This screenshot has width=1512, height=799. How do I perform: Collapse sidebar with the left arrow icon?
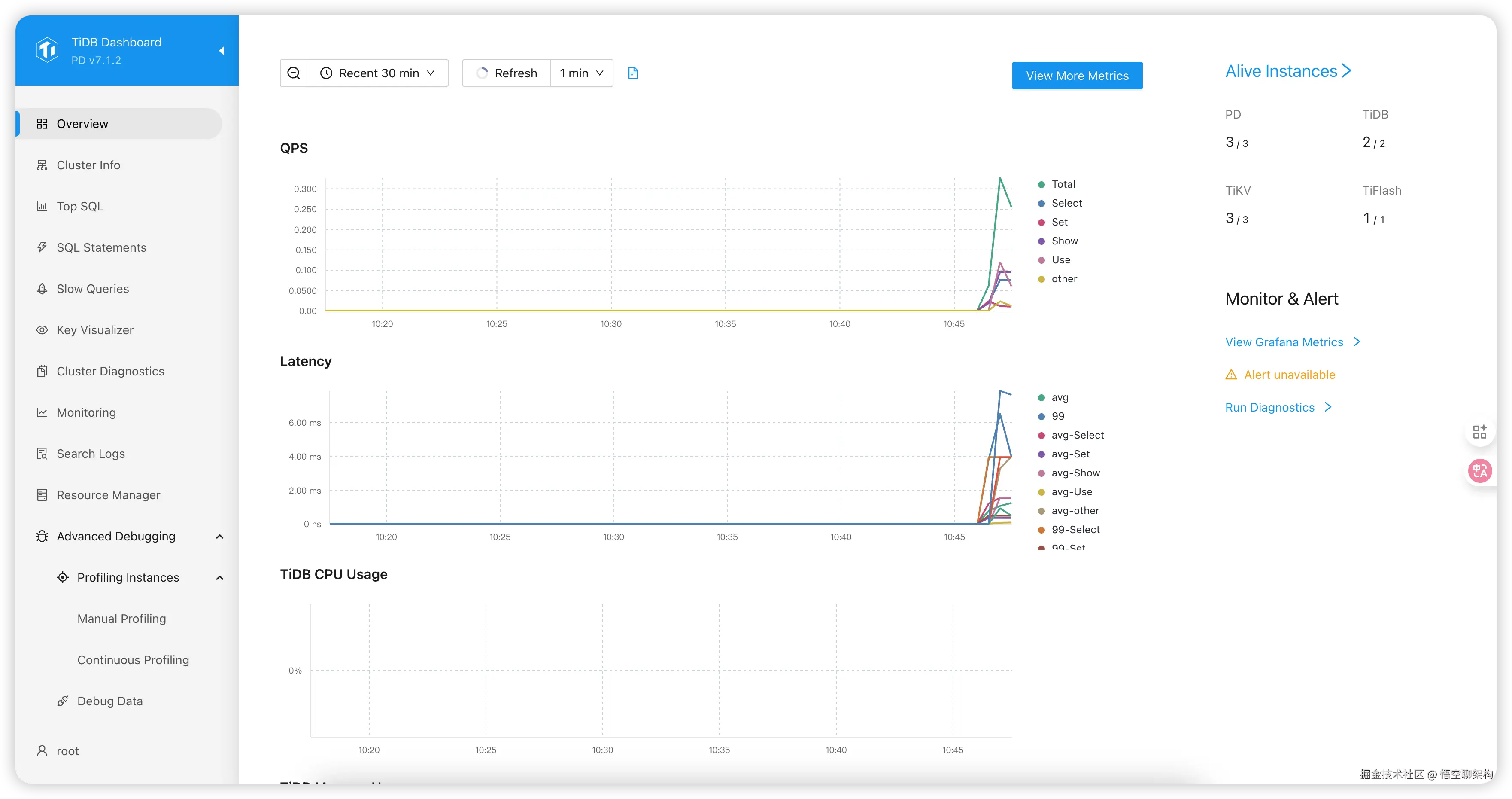pyautogui.click(x=221, y=51)
